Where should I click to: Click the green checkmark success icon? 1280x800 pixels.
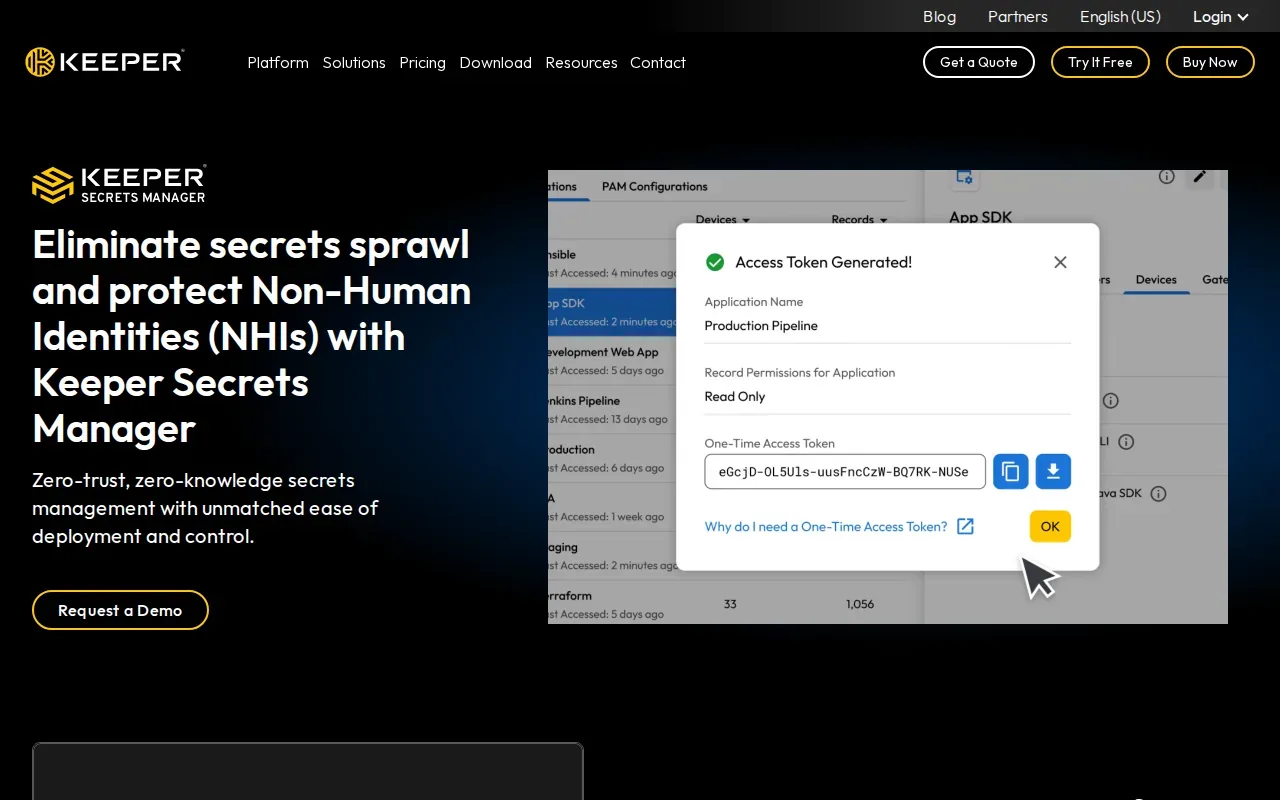coord(715,262)
